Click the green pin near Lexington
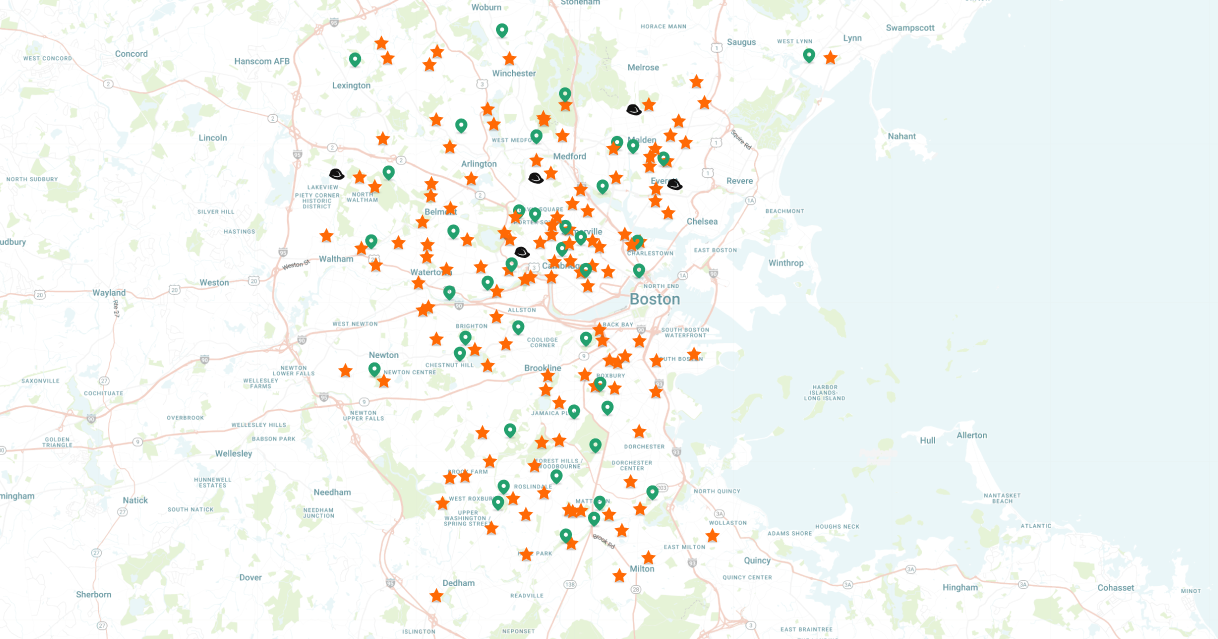This screenshot has height=639, width=1218. click(x=355, y=59)
